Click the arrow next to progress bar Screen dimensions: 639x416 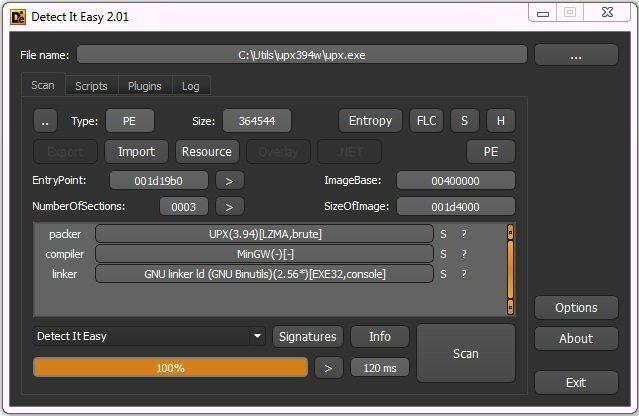pyautogui.click(x=328, y=368)
